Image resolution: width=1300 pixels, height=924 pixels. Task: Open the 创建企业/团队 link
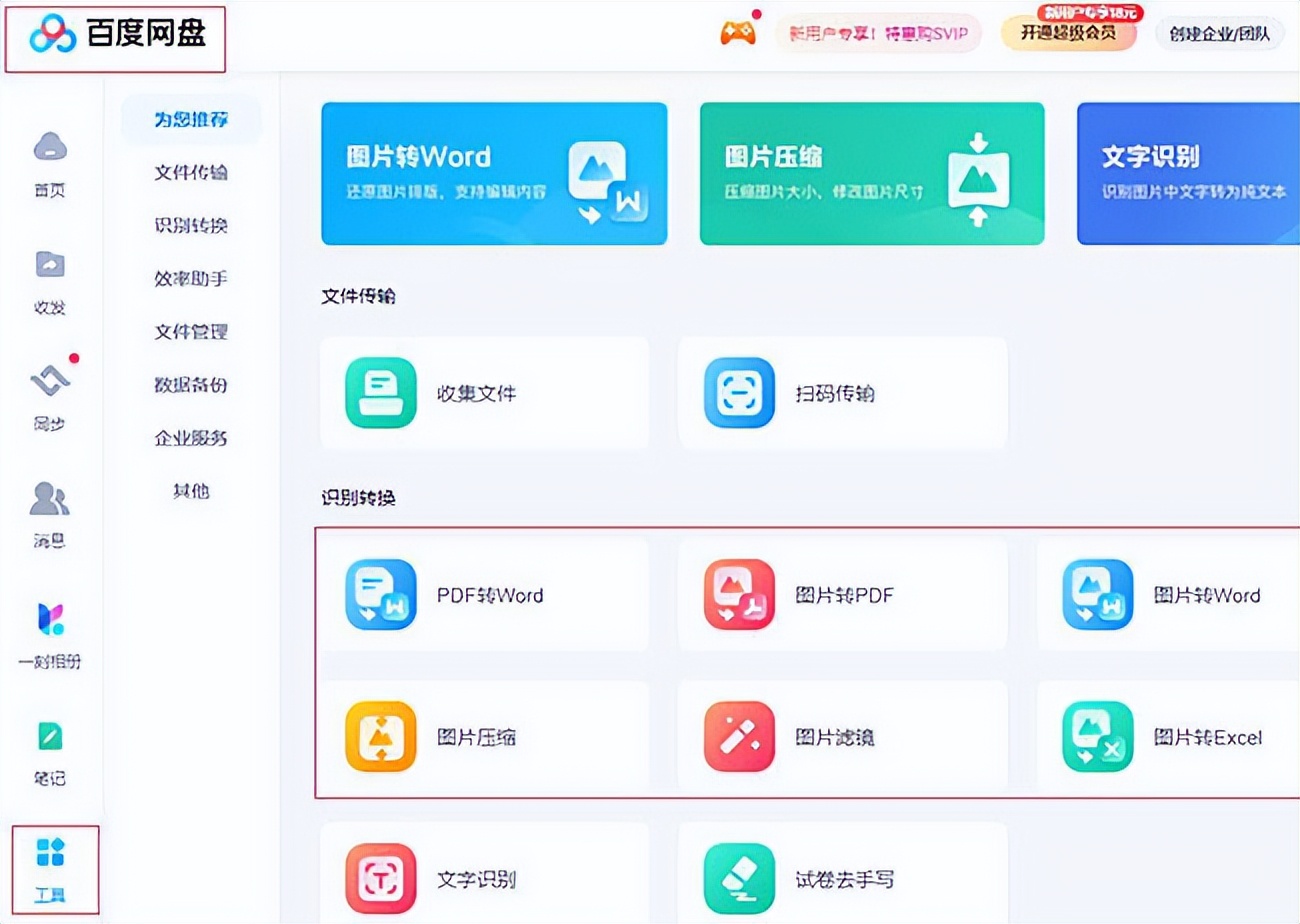click(x=1219, y=33)
